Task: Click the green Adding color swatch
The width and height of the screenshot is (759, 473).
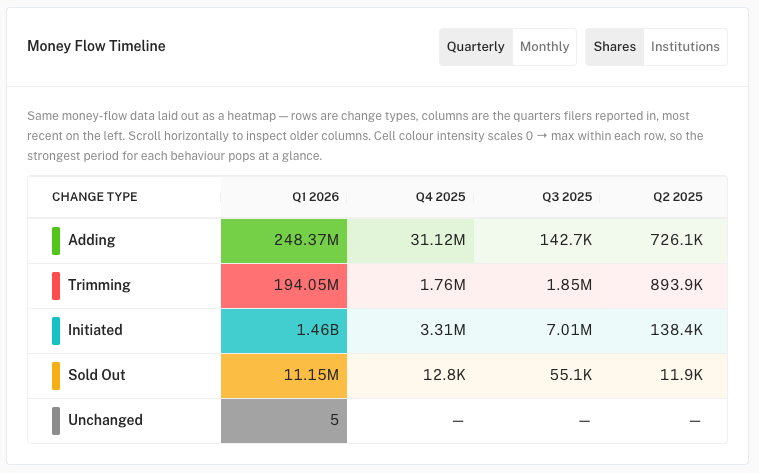Action: 56,241
